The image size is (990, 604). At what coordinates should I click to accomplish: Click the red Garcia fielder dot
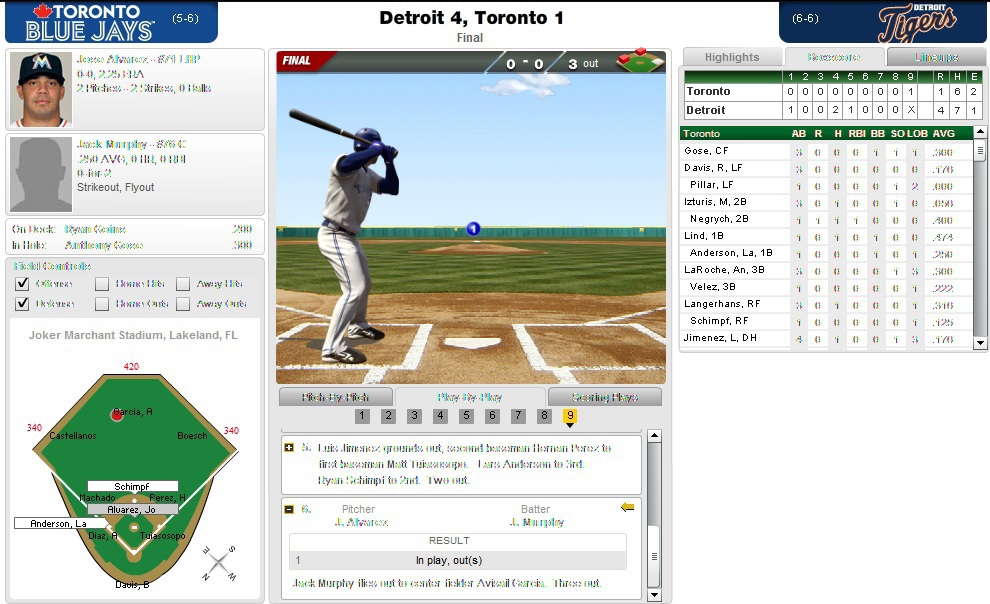point(117,415)
